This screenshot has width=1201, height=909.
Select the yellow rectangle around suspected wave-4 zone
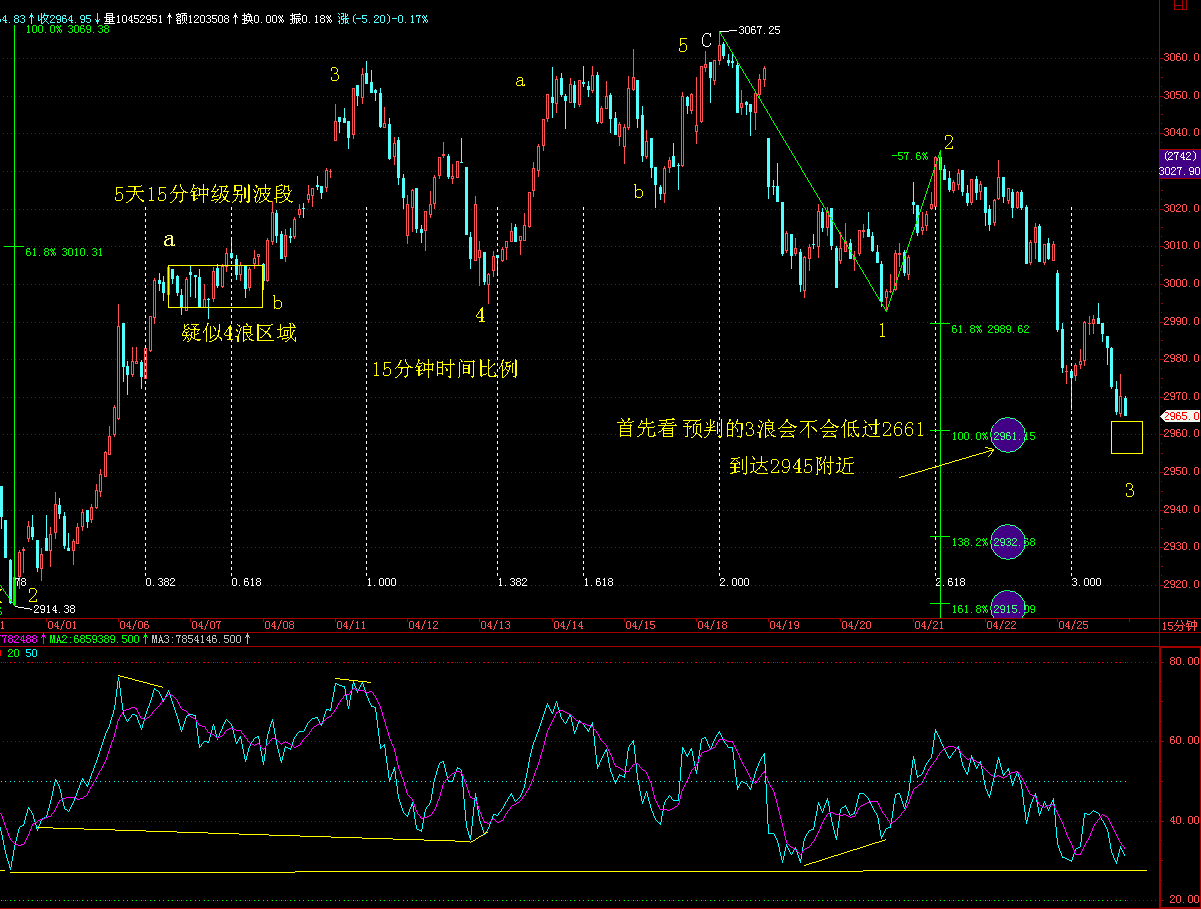tap(216, 286)
